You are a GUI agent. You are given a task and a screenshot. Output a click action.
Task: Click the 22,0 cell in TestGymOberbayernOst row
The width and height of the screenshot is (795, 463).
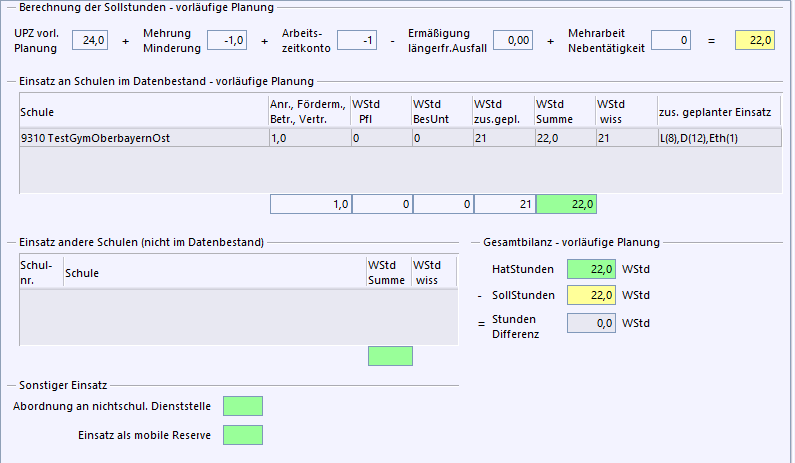pos(565,138)
